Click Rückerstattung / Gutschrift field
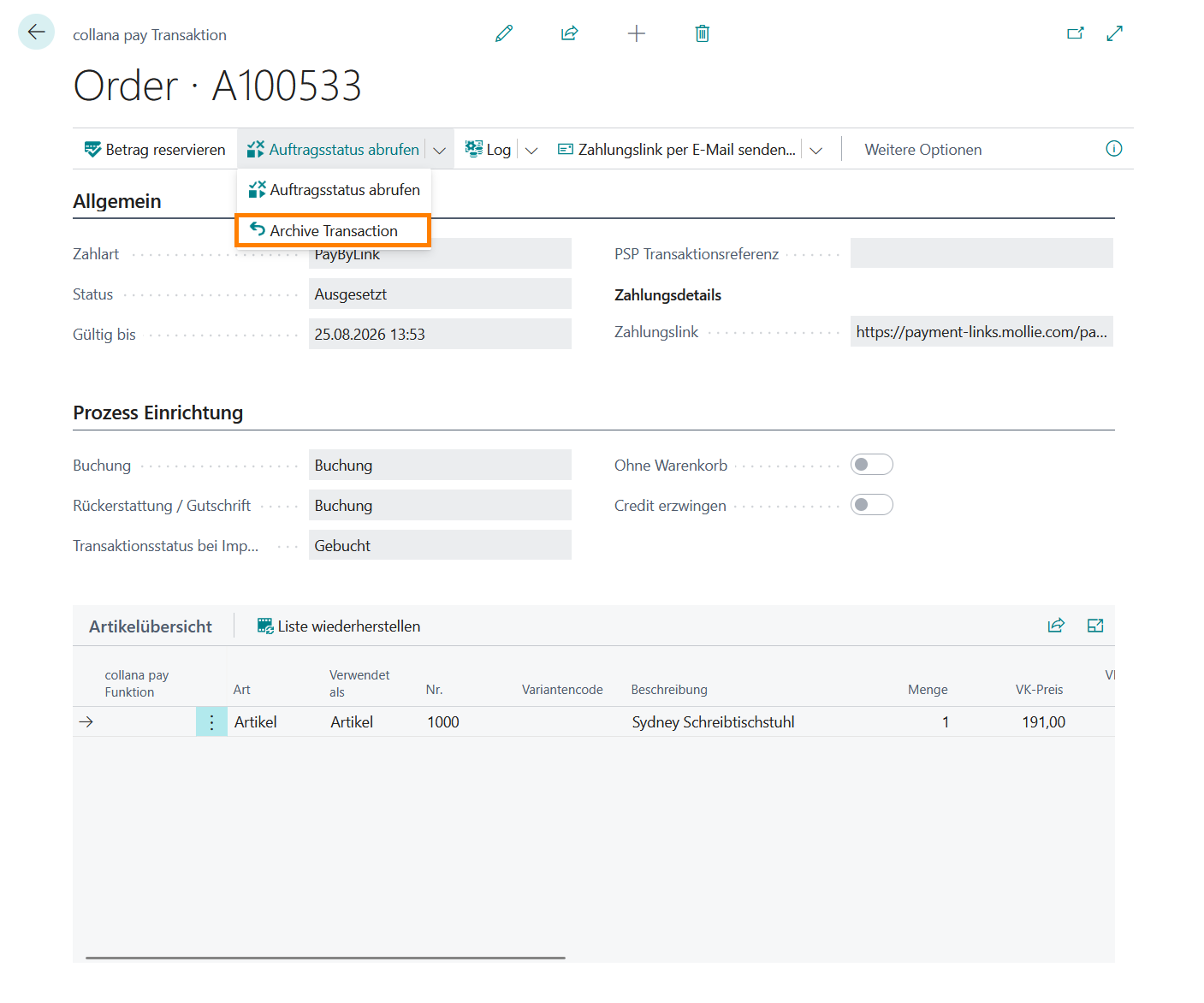The width and height of the screenshot is (1204, 1003). point(440,505)
